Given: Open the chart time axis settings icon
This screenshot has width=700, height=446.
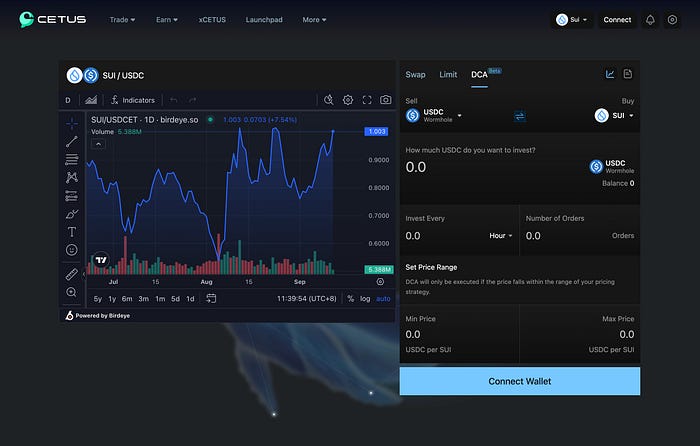Looking at the screenshot, I should [x=380, y=282].
